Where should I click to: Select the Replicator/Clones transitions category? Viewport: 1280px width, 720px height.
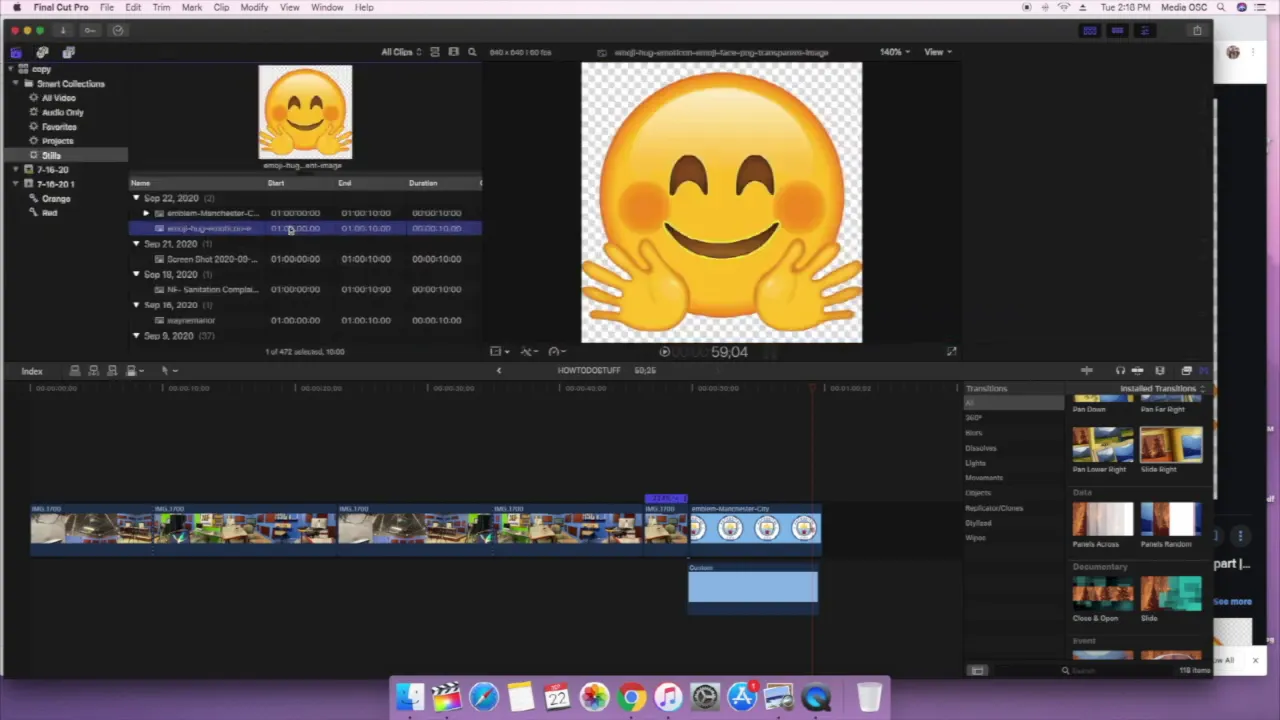point(994,508)
